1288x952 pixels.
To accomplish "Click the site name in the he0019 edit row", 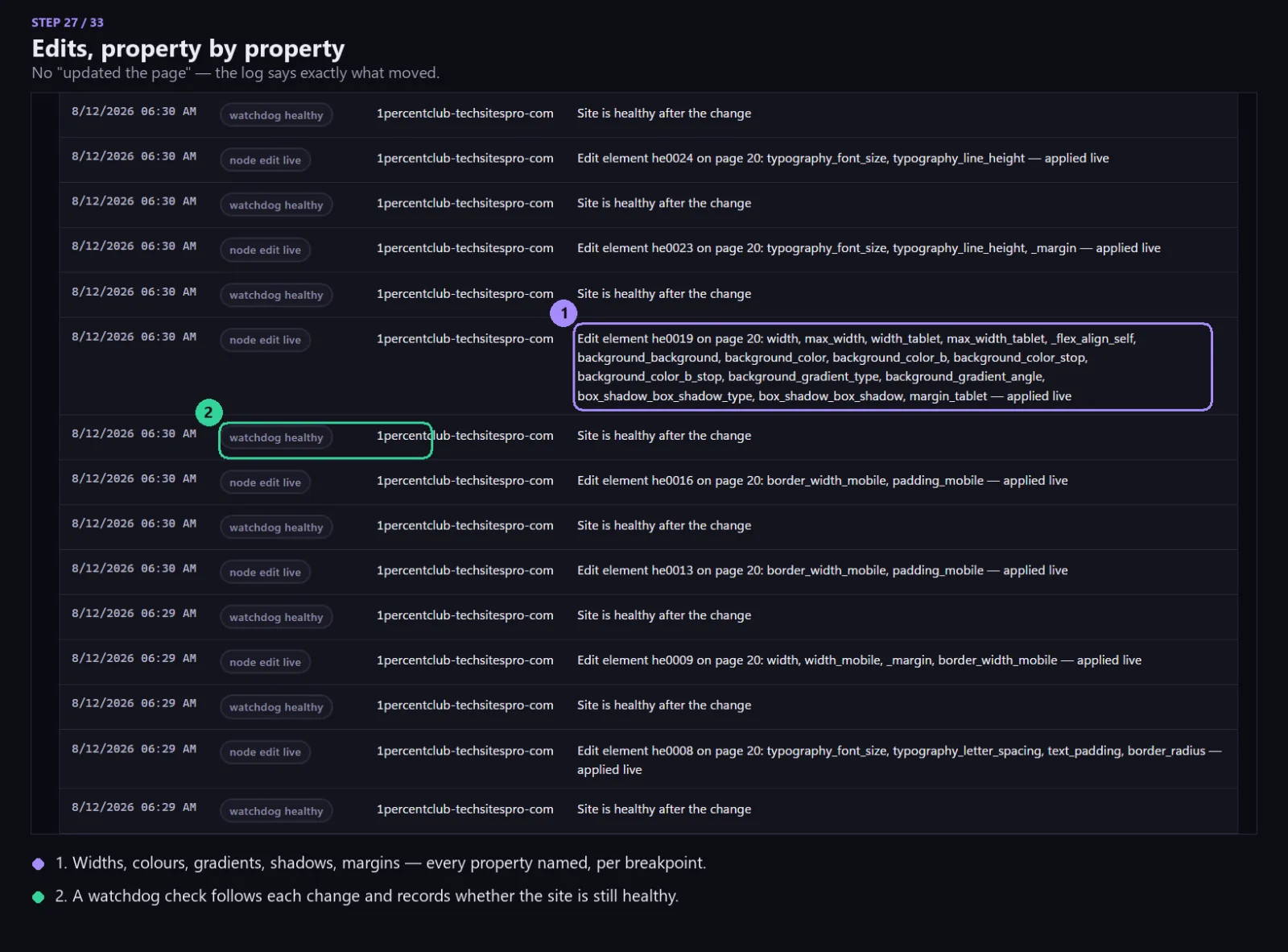I will point(465,338).
